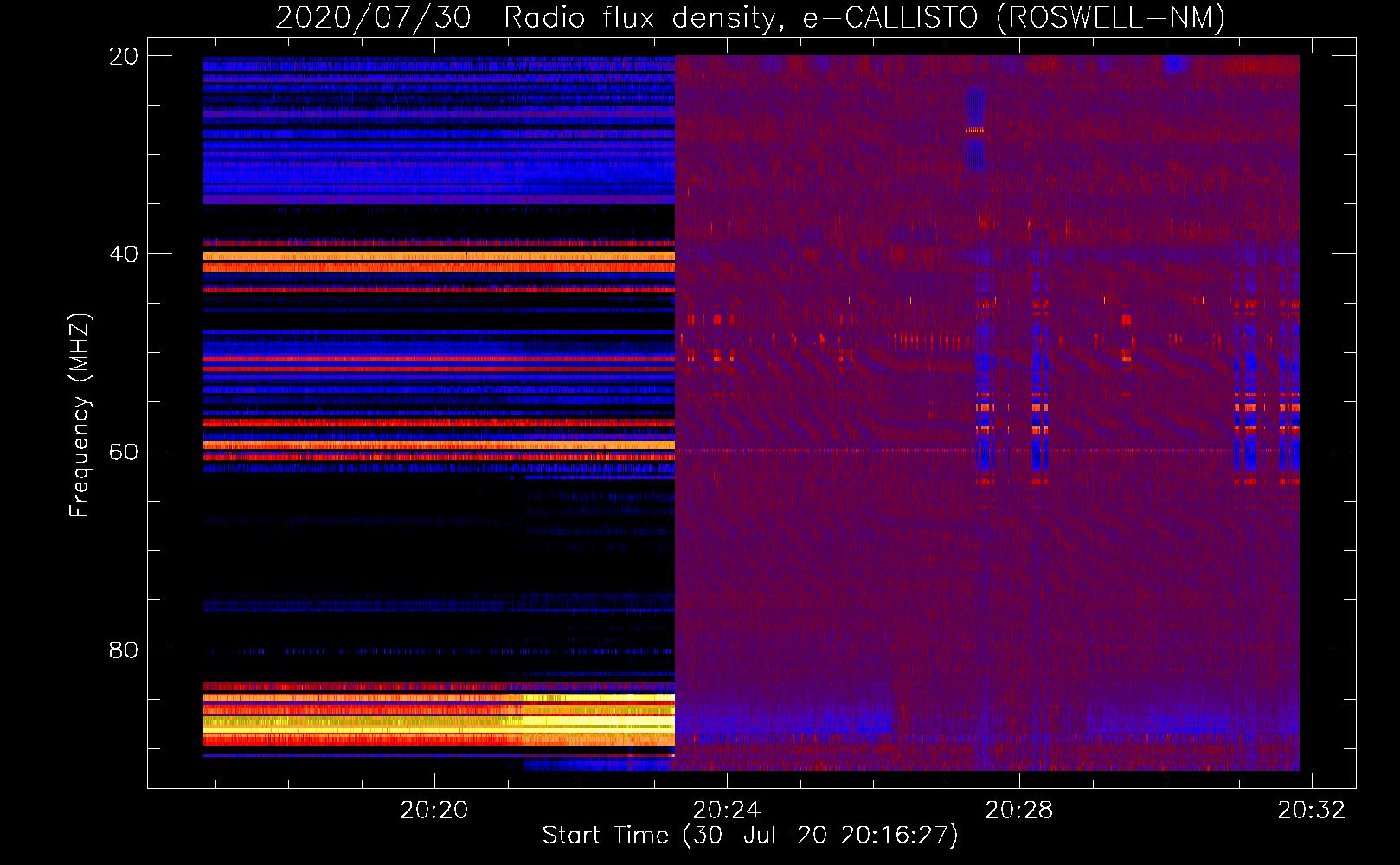This screenshot has width=1400, height=865.
Task: Click the plot title with e-CALLISTO ROSWELL-NM
Action: [750, 17]
